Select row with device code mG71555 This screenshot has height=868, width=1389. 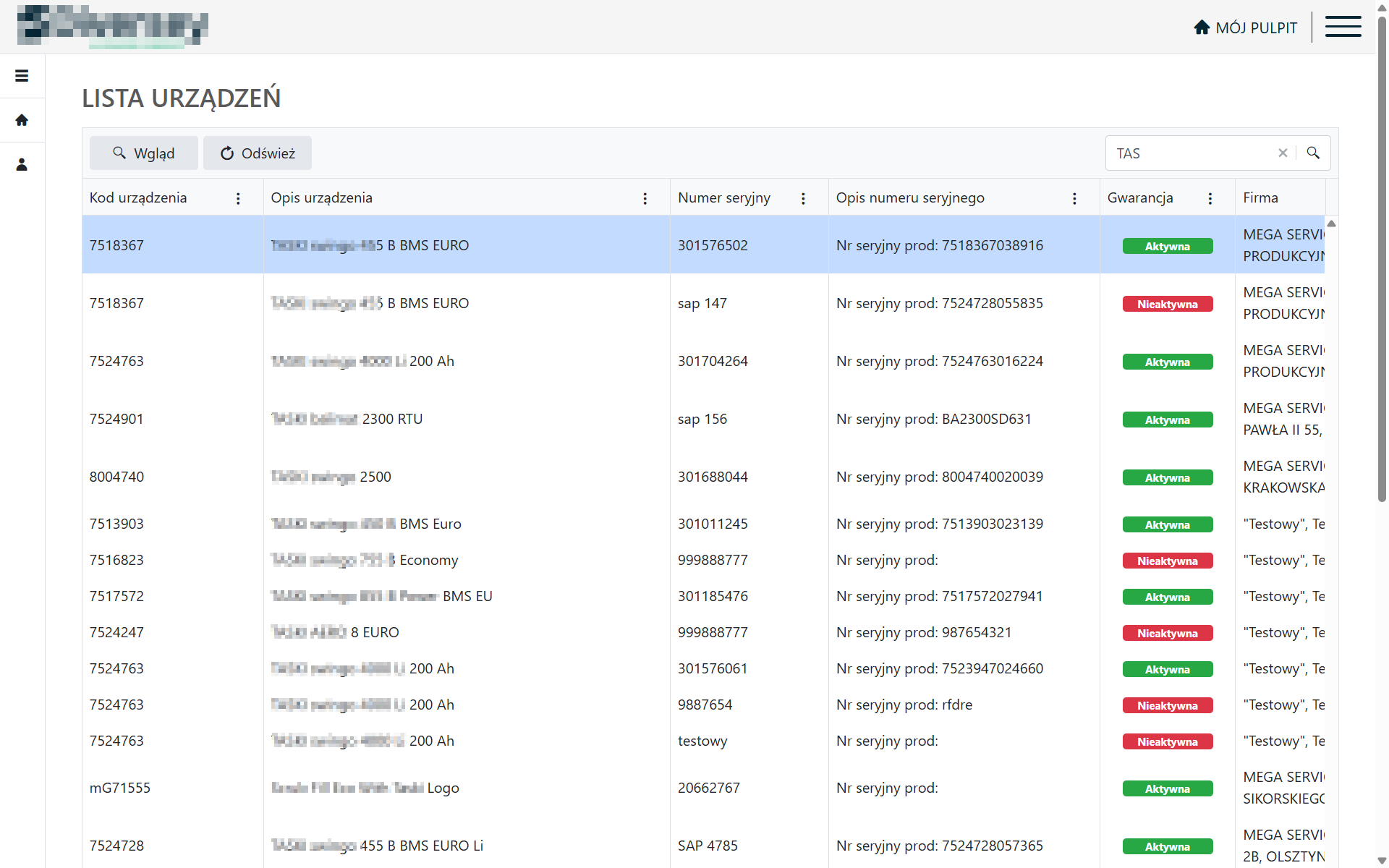tap(120, 788)
